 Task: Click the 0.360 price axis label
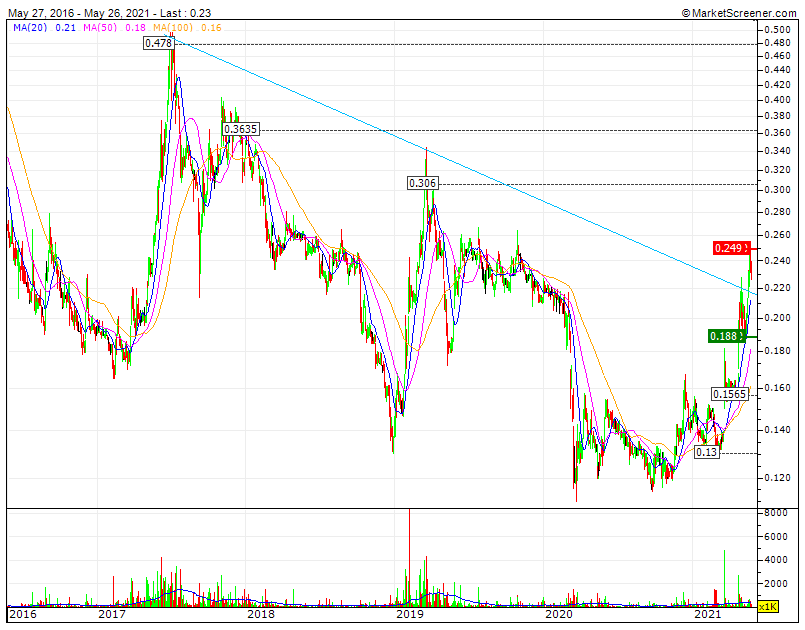777,133
